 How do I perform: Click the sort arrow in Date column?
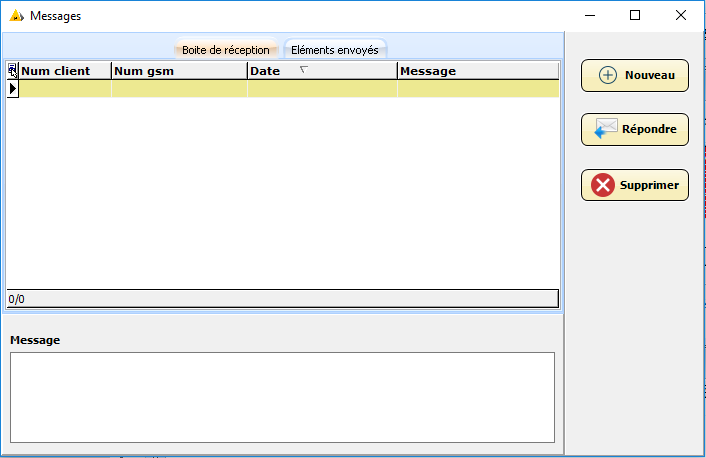point(304,70)
